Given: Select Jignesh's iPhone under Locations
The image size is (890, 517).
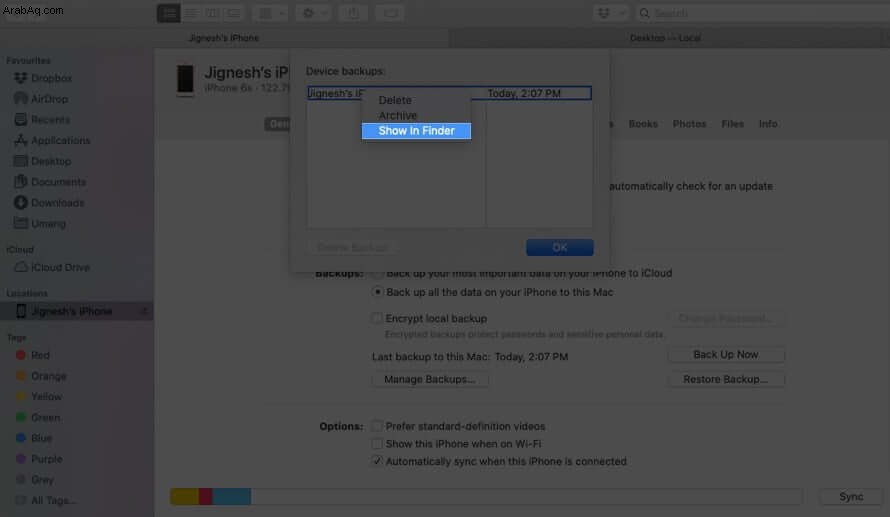Looking at the screenshot, I should point(77,311).
